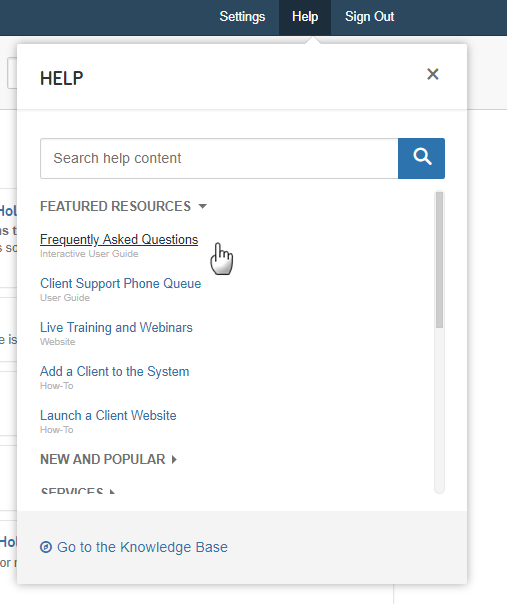Screen dimensions: 507x604
Task: Click the empty scrollbar track below thumb
Action: pos(439,410)
